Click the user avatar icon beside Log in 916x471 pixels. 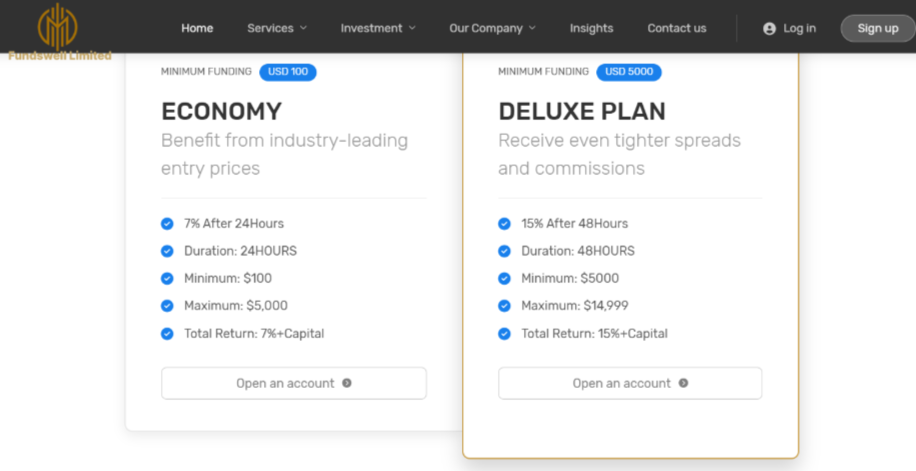[769, 28]
